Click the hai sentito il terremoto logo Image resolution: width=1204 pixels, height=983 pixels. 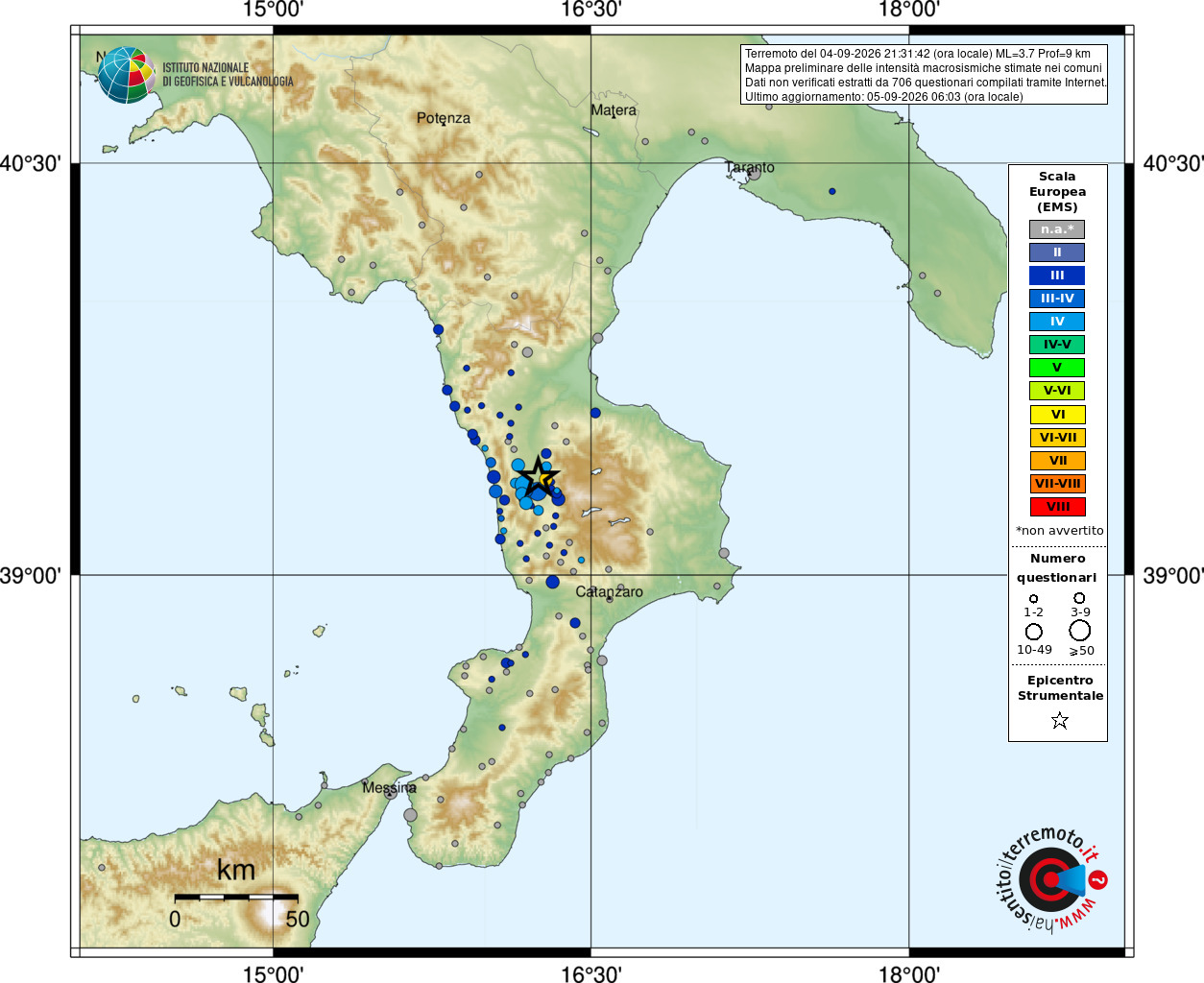click(x=1050, y=879)
